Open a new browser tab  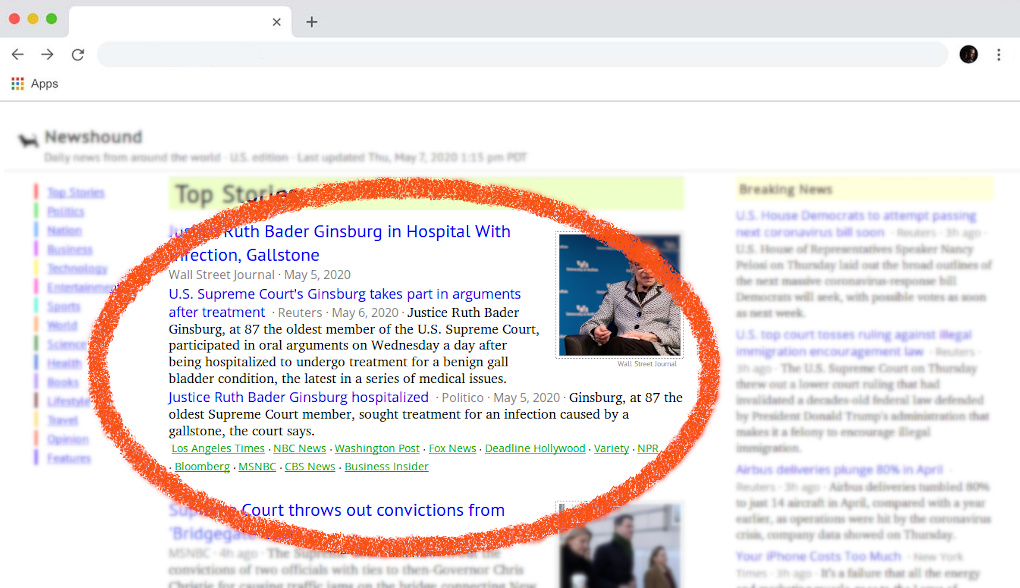pos(311,22)
